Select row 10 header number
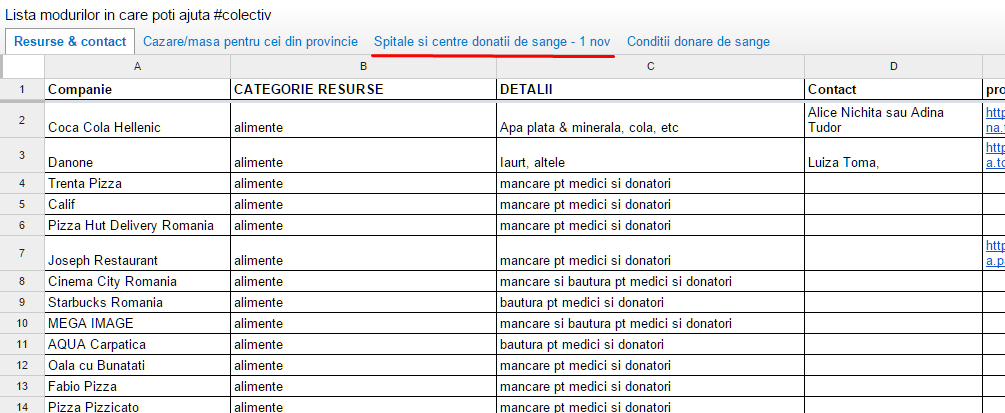Viewport: 1005px width, 413px height. point(22,323)
